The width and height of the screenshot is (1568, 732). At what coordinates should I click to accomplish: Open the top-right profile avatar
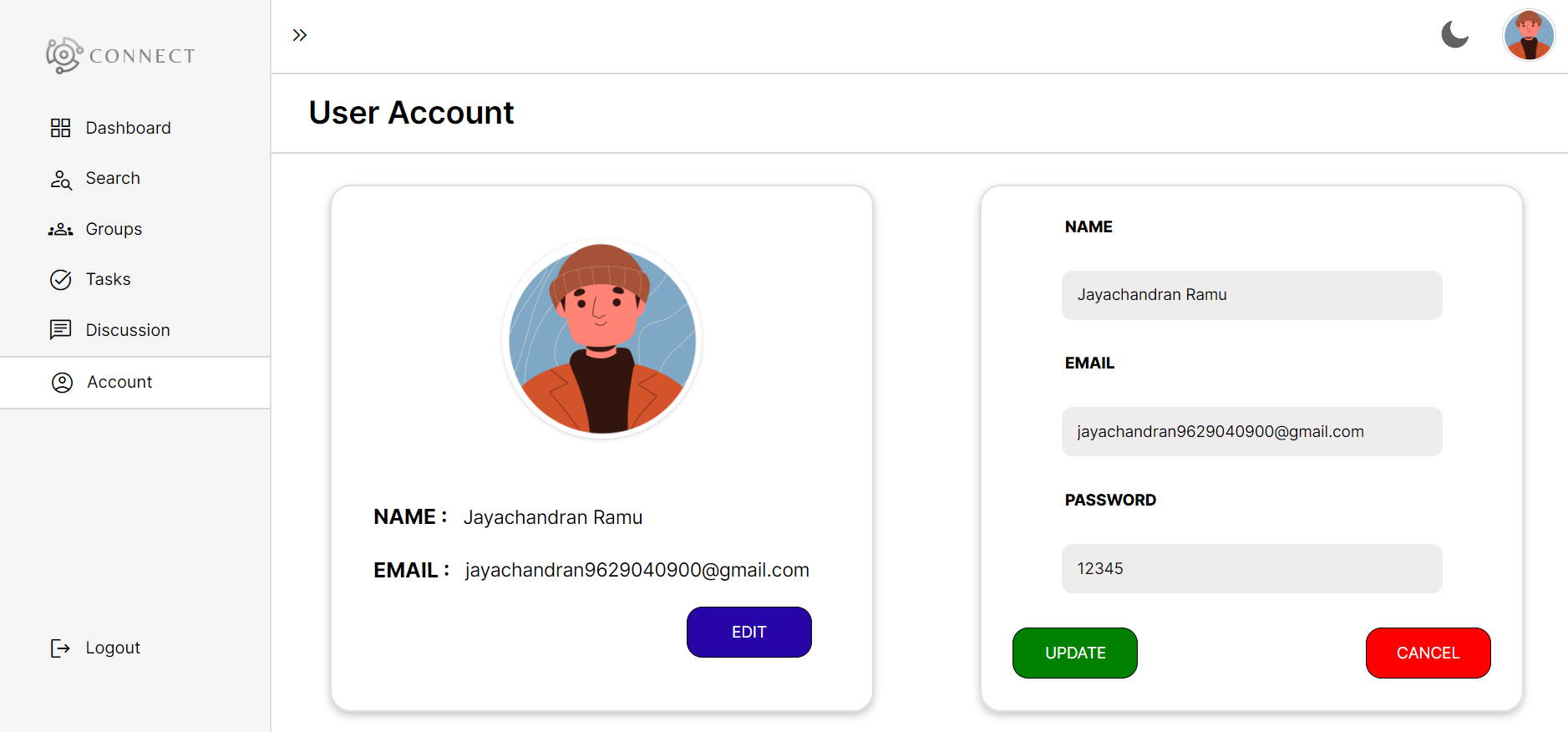pyautogui.click(x=1528, y=36)
